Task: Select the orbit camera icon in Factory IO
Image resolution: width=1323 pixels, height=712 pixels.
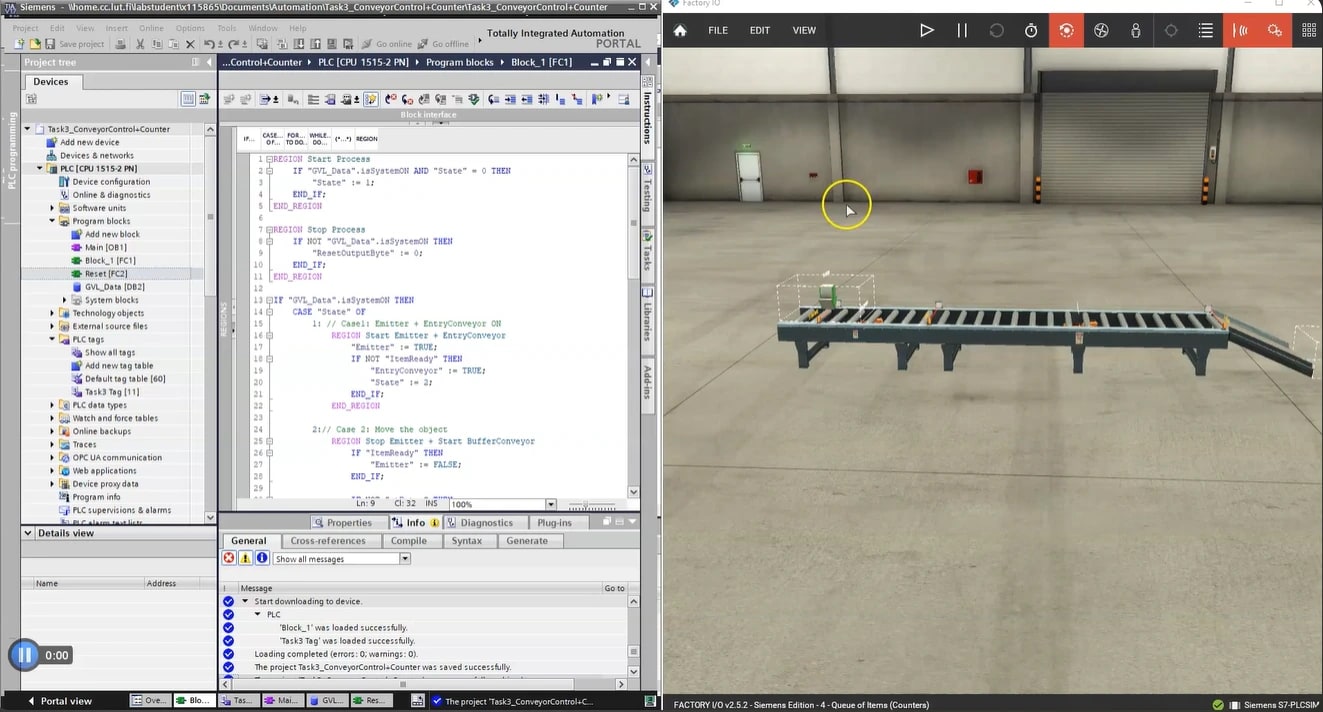Action: 1066,30
